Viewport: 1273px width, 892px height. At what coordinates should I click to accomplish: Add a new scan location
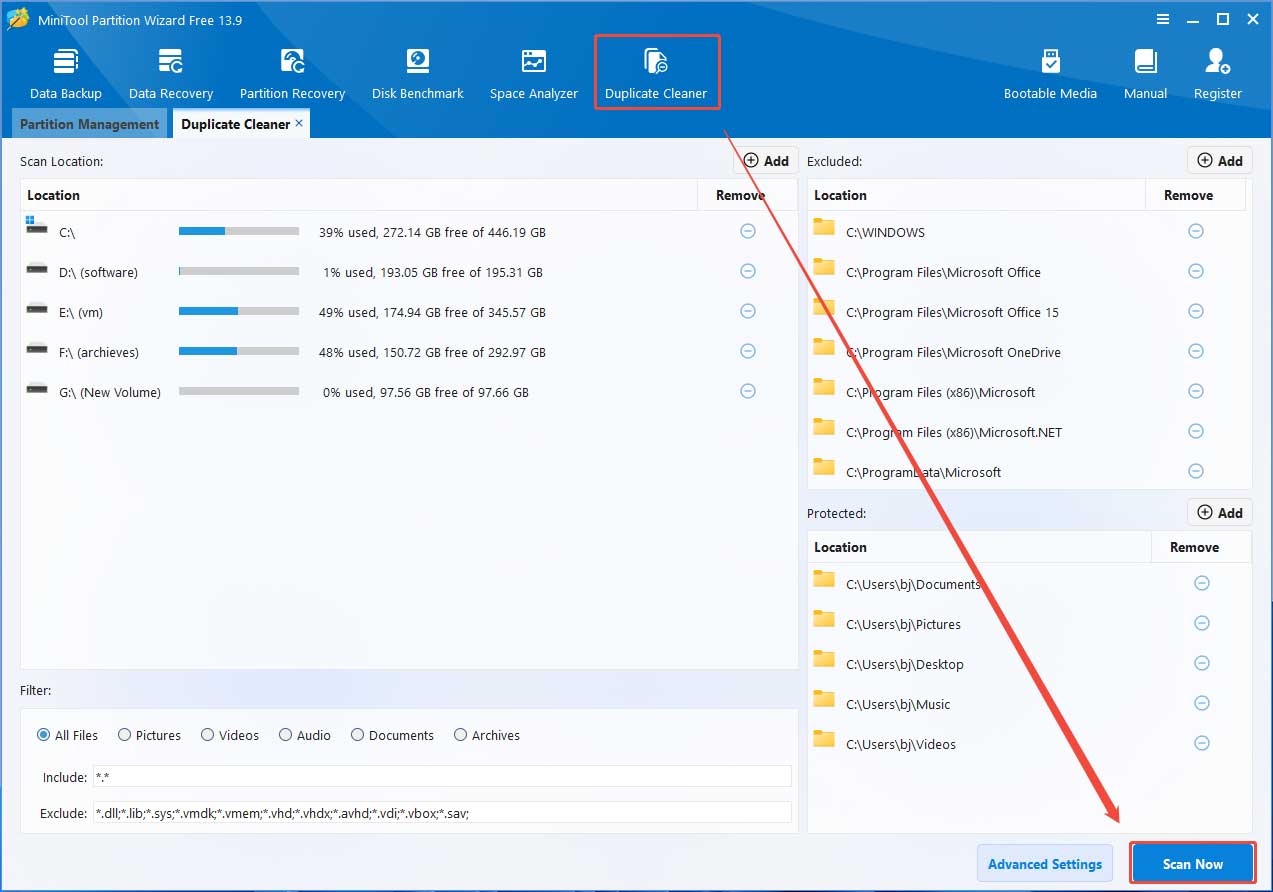pos(767,160)
